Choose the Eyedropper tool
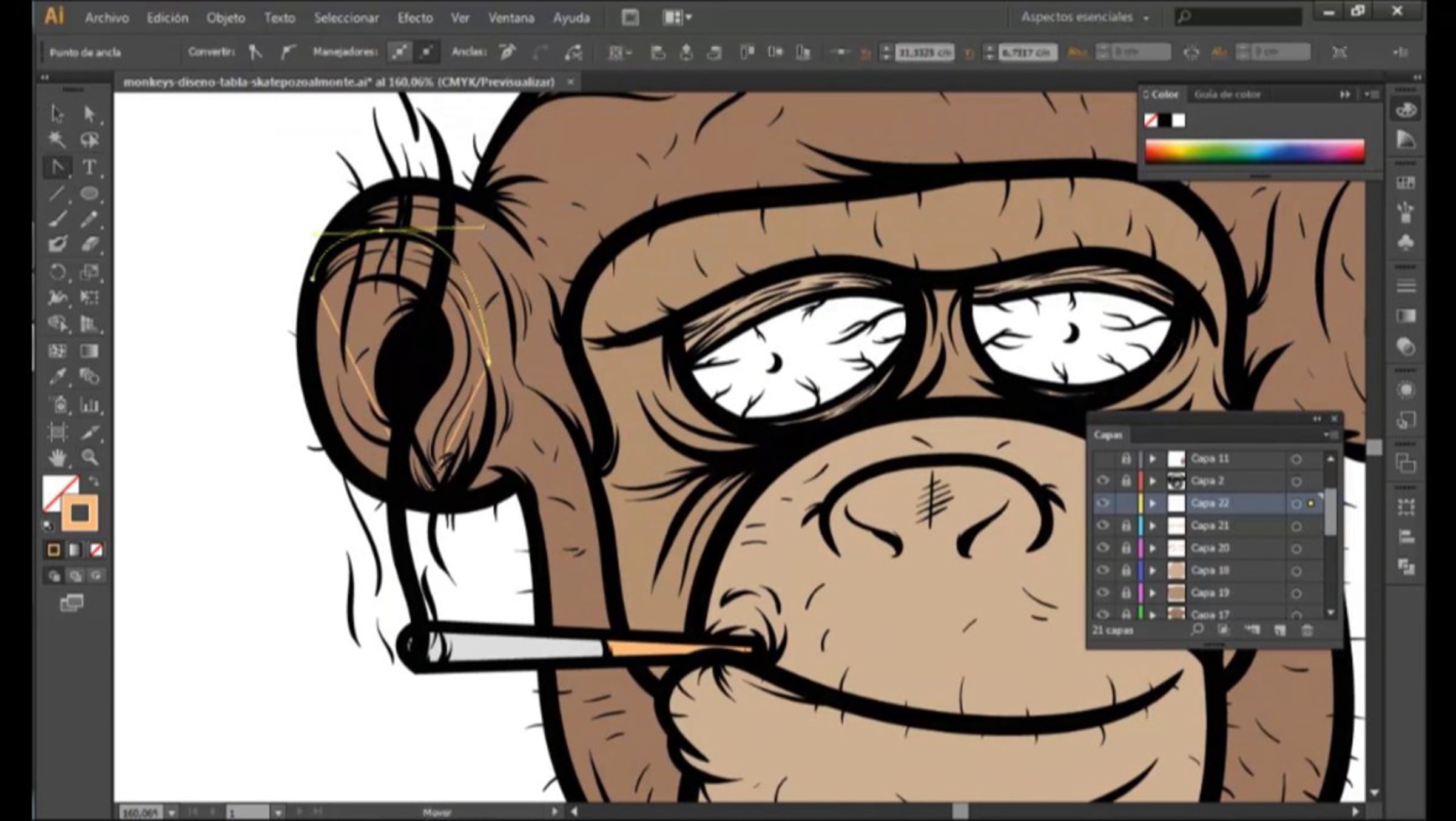The height and width of the screenshot is (821, 1456). point(58,377)
